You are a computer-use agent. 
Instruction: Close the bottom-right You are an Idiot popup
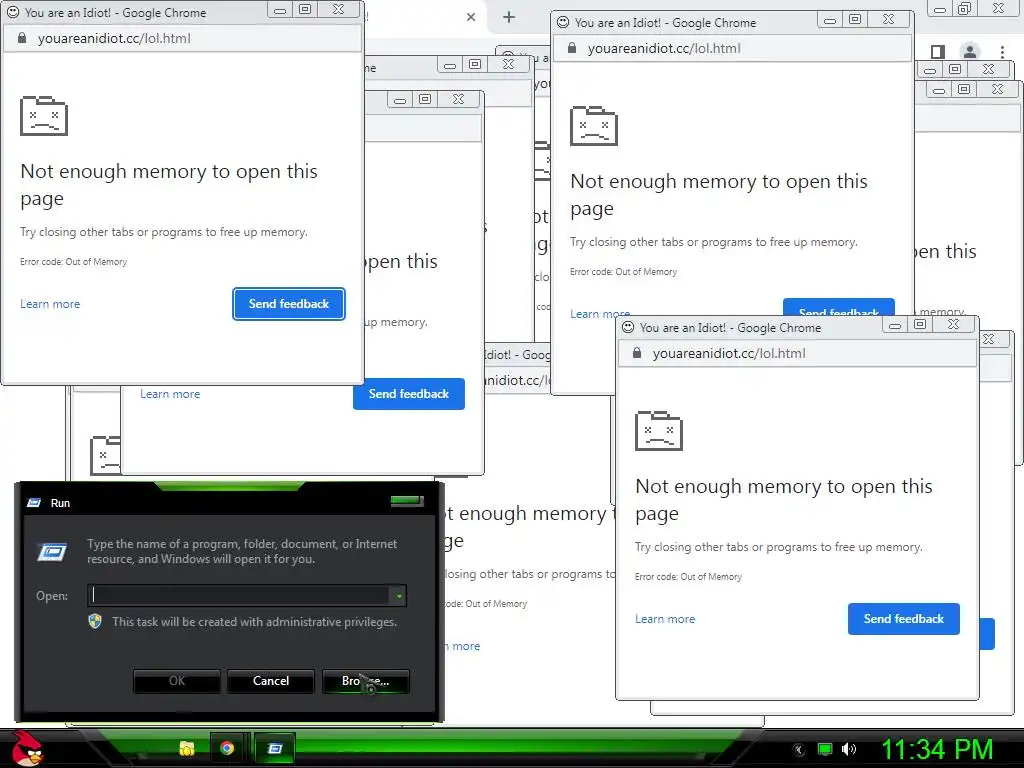(x=953, y=324)
